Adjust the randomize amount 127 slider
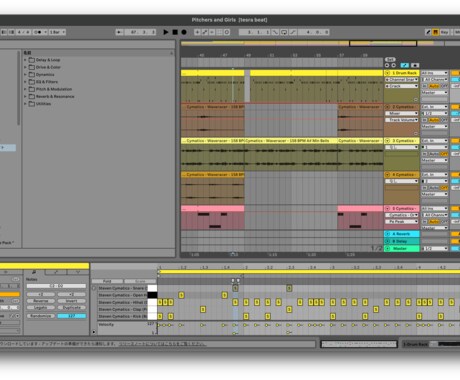 (71, 316)
